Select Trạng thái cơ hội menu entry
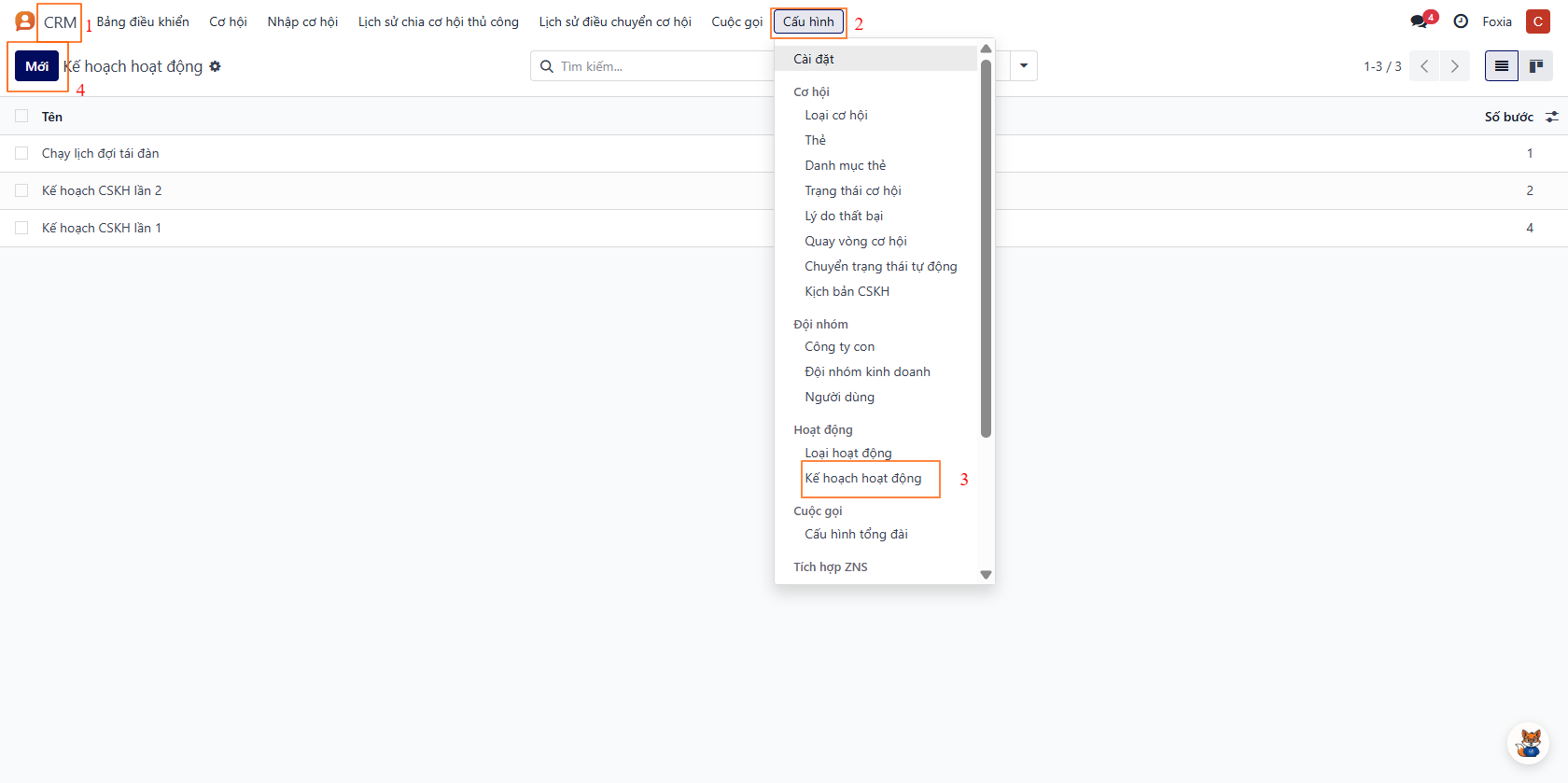The height and width of the screenshot is (783, 1568). [853, 190]
